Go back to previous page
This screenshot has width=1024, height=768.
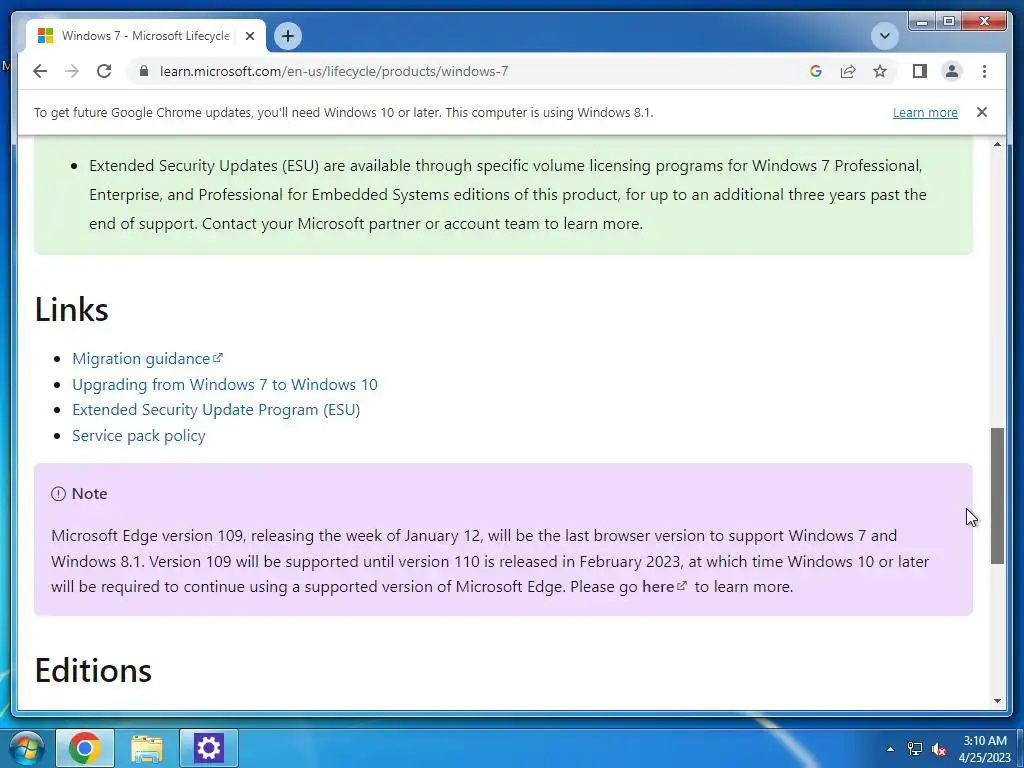click(40, 71)
